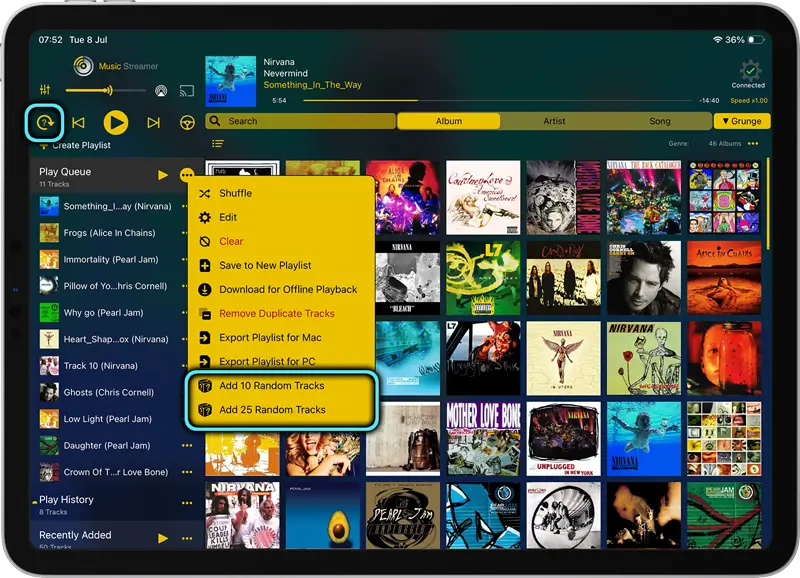
Task: Open Pearl Jam avocado album cover
Action: (x=322, y=515)
